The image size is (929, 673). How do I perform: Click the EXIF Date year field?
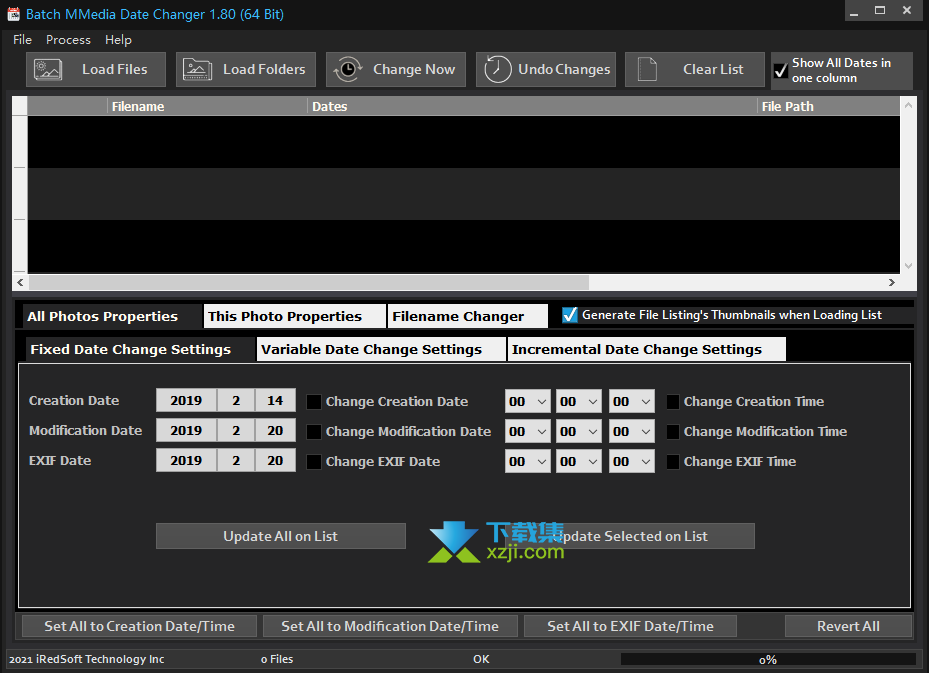pyautogui.click(x=186, y=460)
